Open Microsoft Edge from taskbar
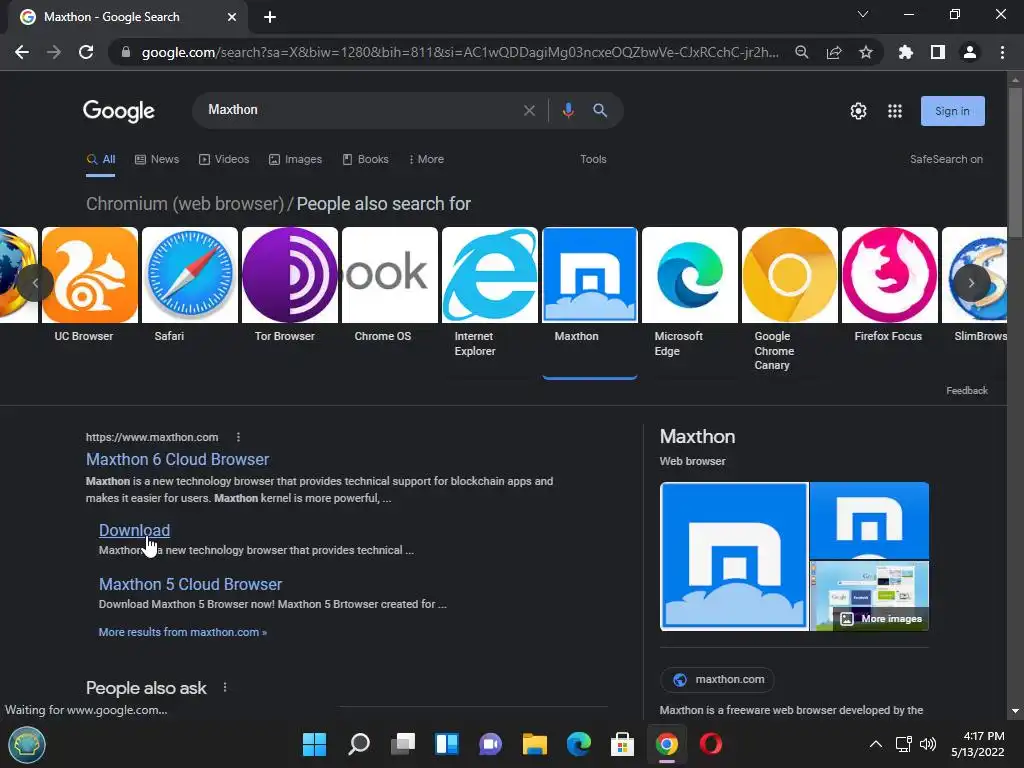Screen dimensions: 1024x768 (579, 744)
